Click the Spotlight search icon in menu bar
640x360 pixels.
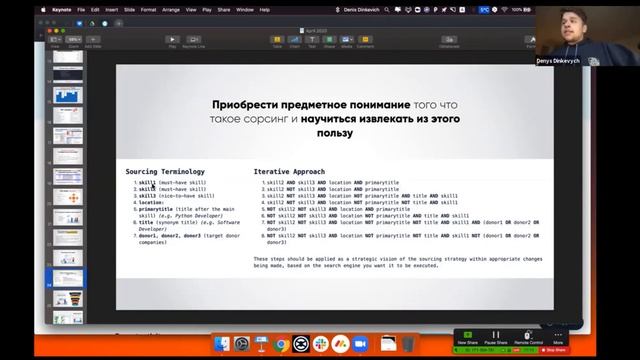(x=387, y=10)
